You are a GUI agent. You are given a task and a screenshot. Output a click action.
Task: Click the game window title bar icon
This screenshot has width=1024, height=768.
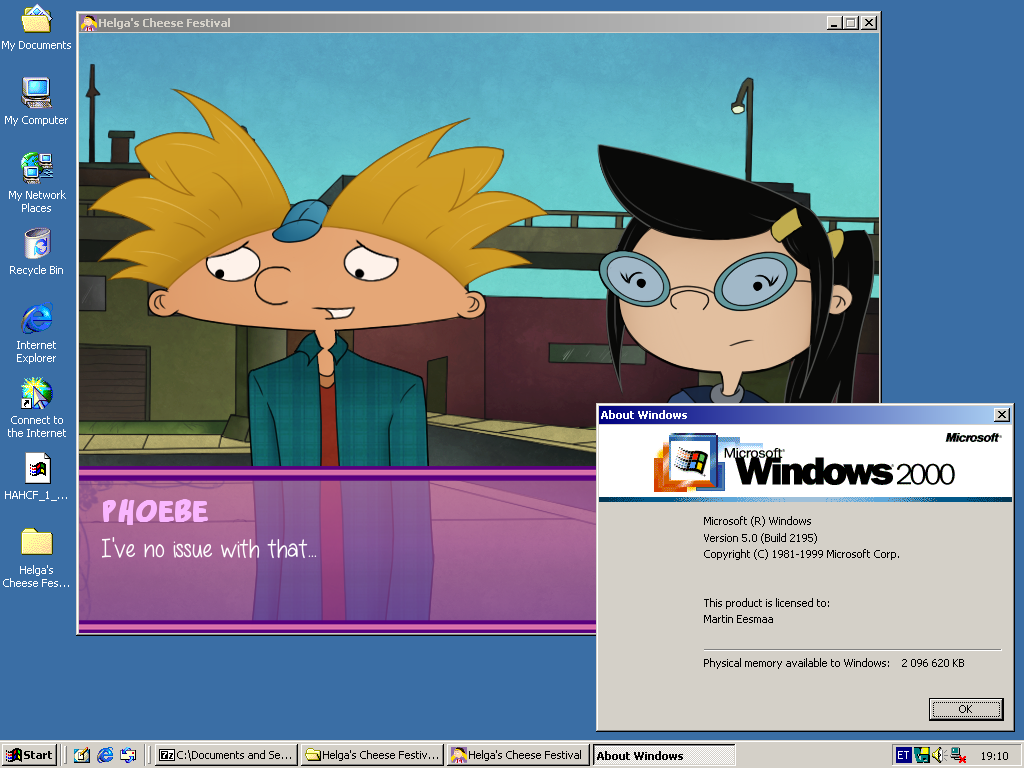click(x=89, y=23)
